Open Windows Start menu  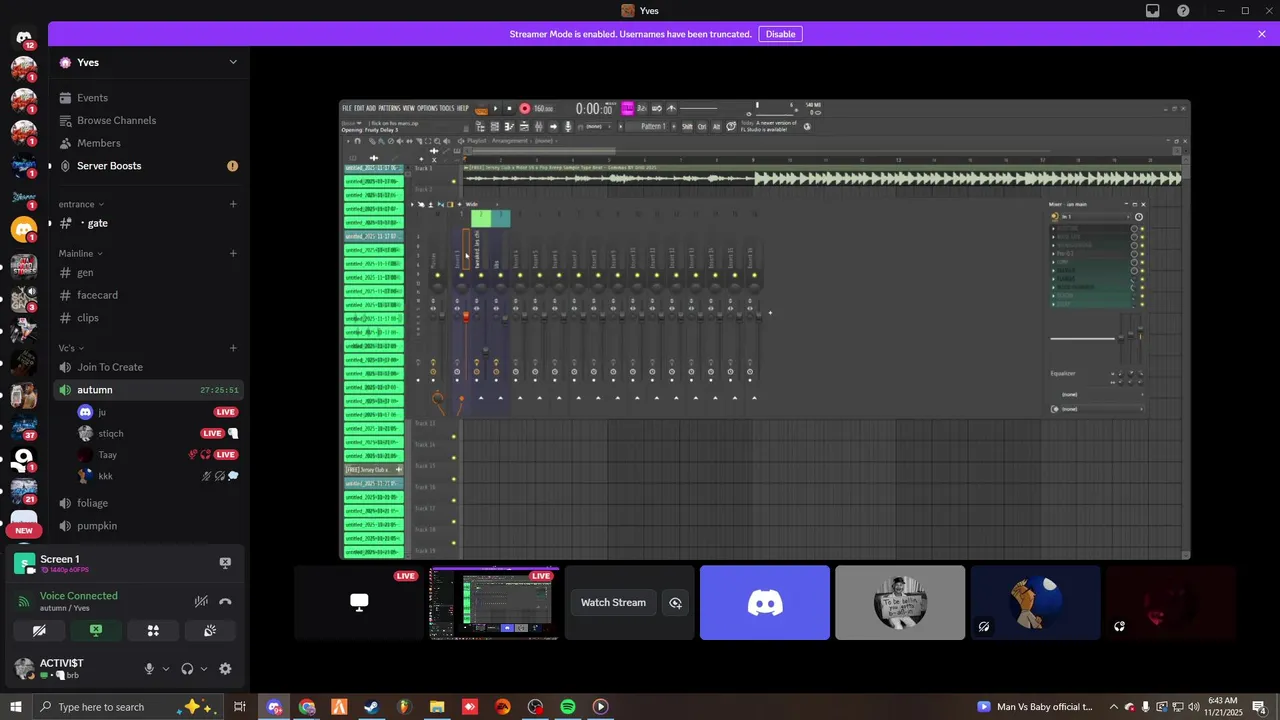(15, 707)
